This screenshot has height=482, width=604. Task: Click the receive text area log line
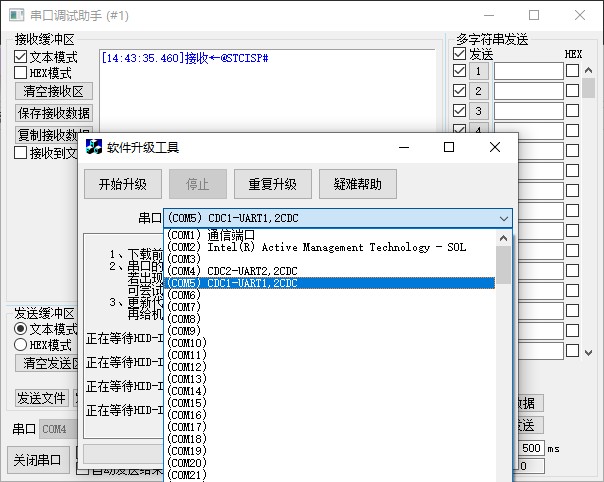point(185,58)
